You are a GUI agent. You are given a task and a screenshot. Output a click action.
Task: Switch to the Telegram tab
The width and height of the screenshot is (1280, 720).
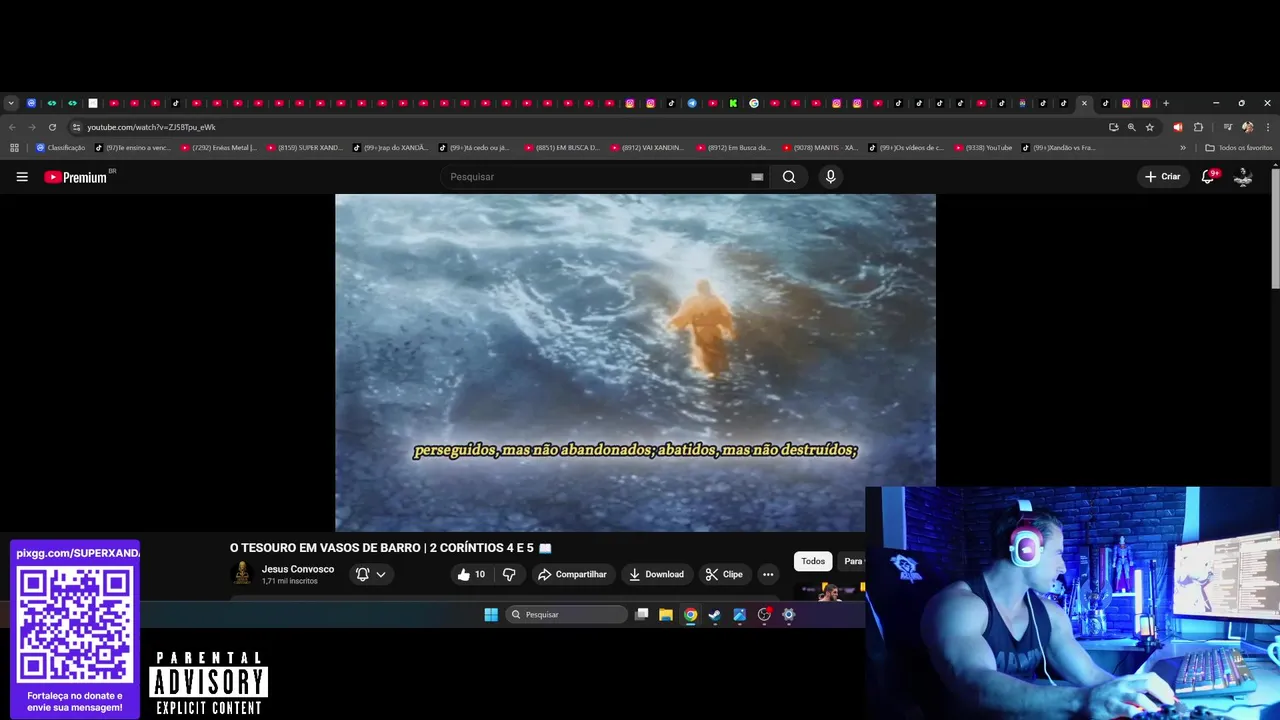[692, 103]
